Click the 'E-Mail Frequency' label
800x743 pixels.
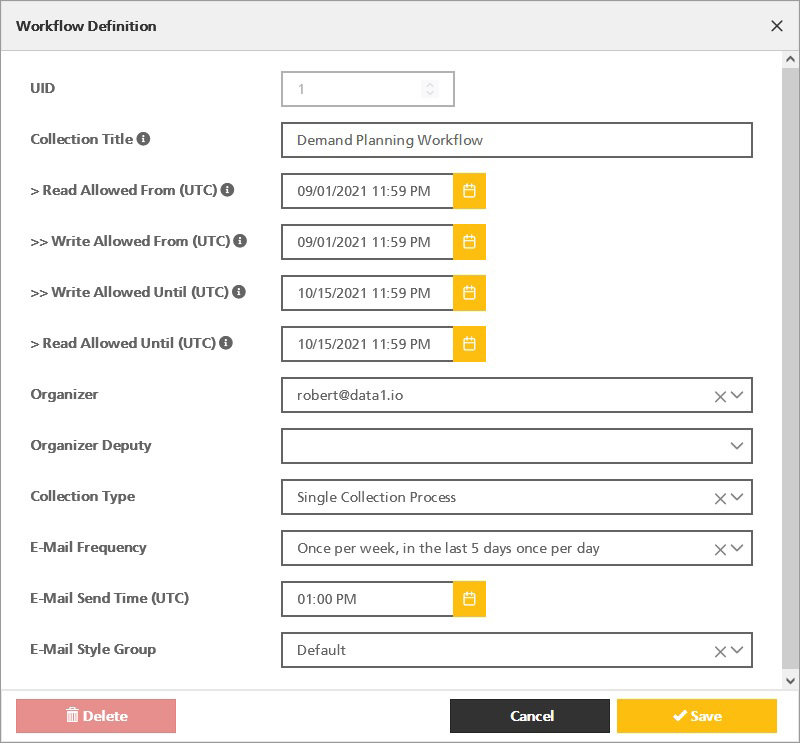point(88,547)
